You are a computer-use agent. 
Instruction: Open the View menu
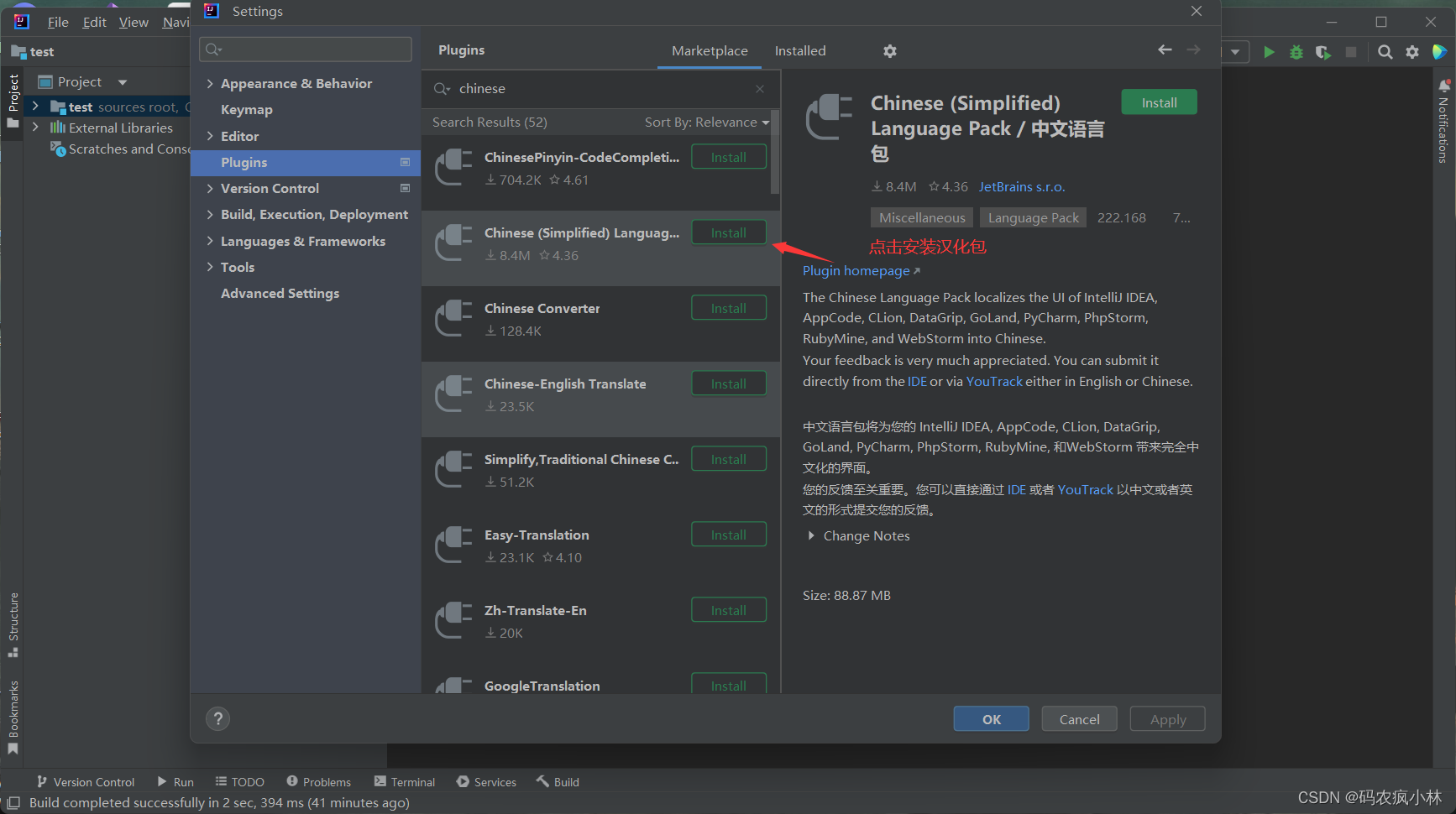tap(134, 23)
